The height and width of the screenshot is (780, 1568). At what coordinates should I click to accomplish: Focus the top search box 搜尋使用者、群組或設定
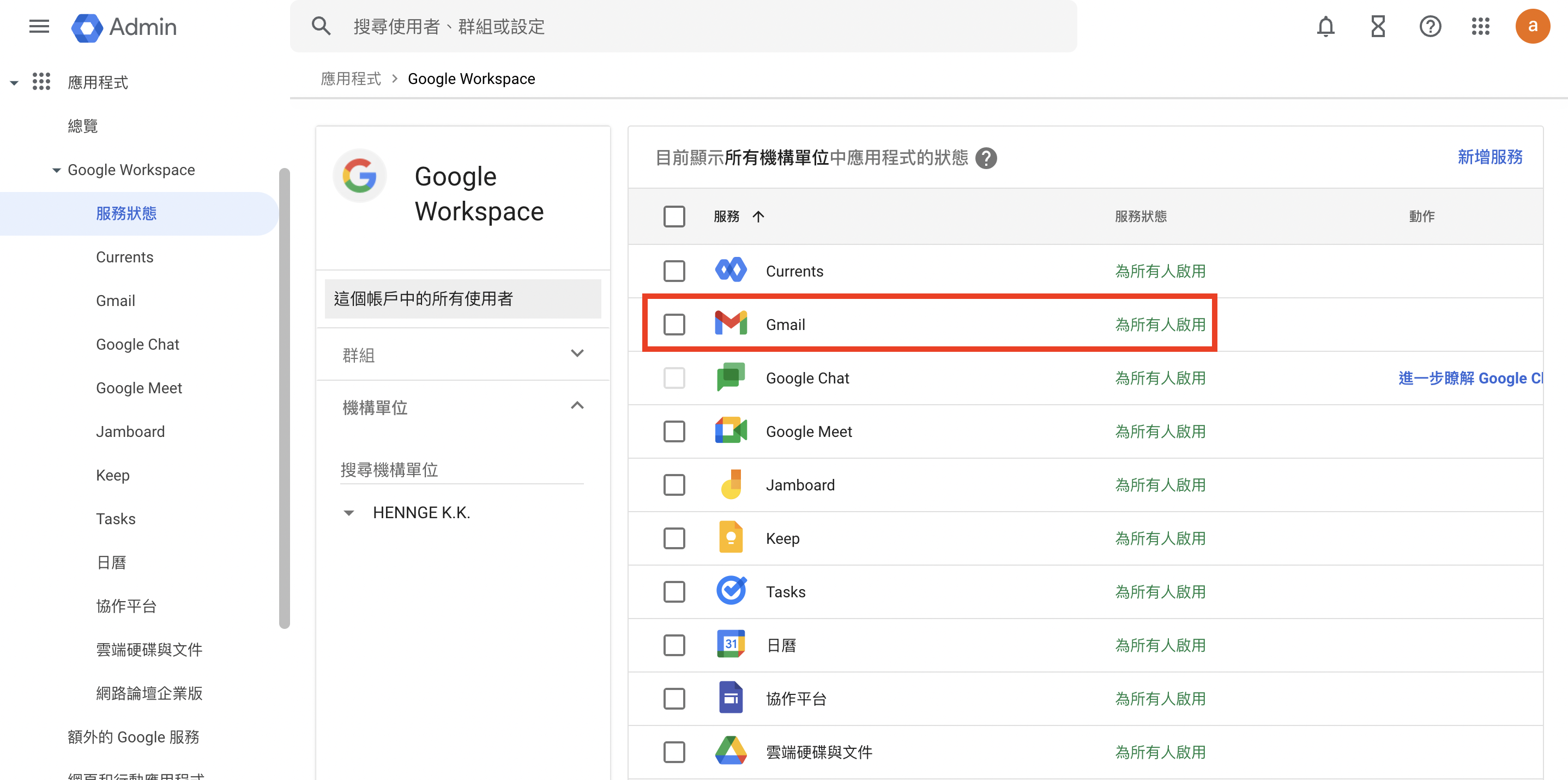click(x=683, y=26)
